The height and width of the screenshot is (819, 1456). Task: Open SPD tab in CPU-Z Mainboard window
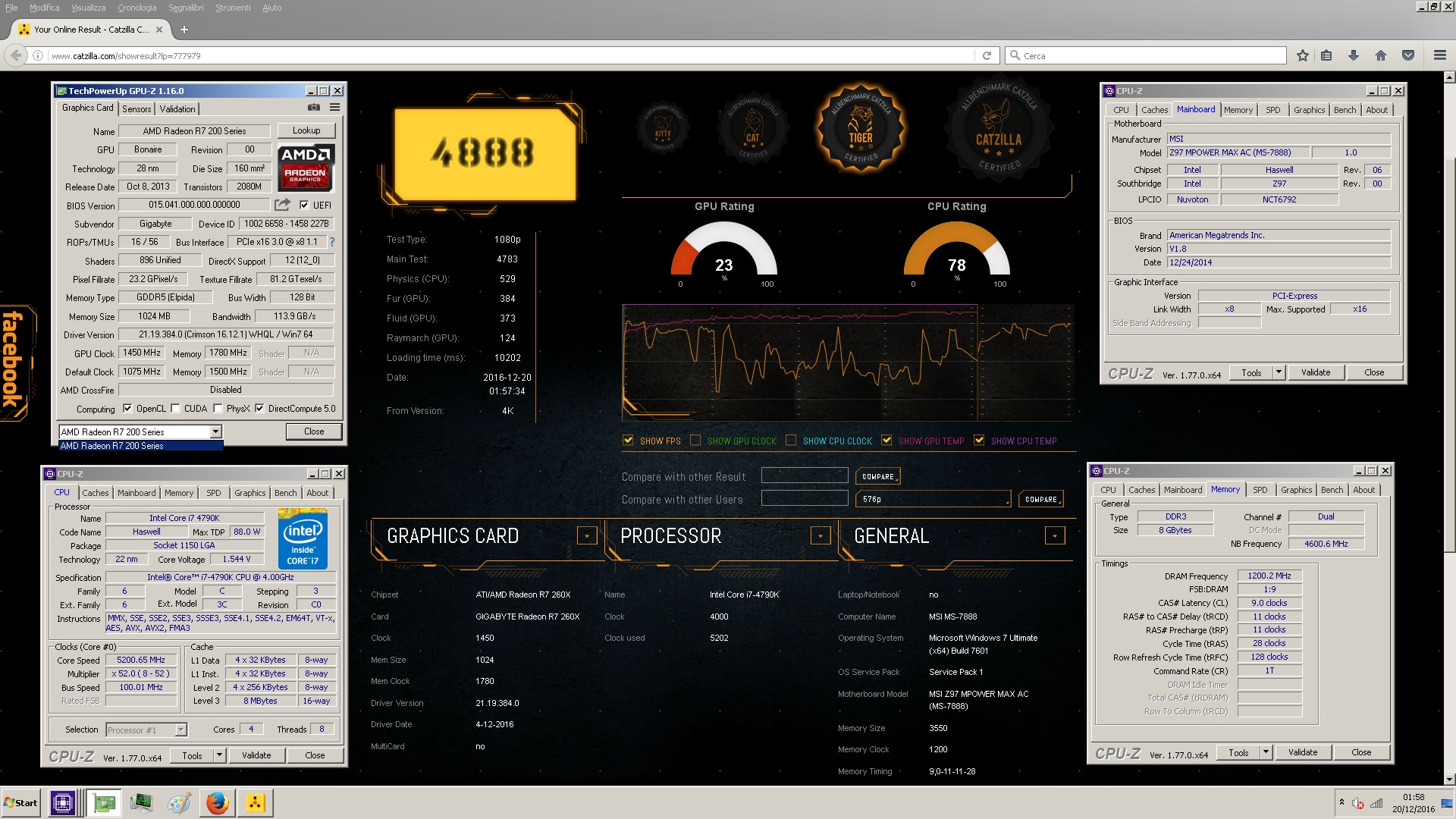(1272, 110)
